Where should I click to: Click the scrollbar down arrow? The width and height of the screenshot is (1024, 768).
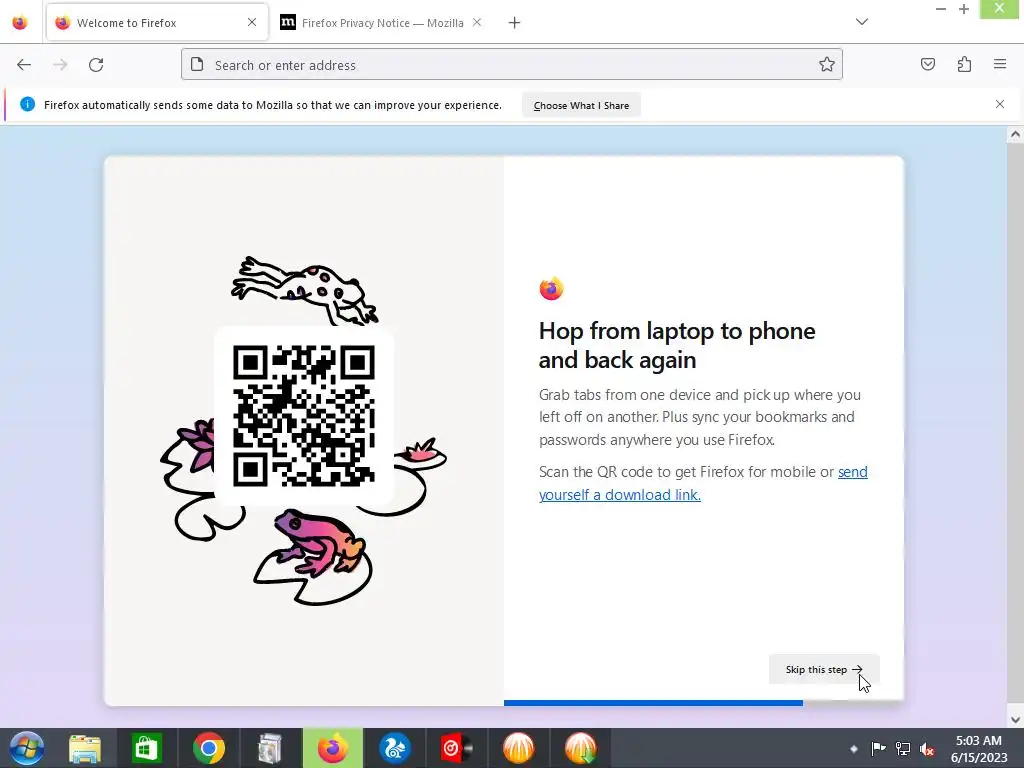click(1015, 720)
